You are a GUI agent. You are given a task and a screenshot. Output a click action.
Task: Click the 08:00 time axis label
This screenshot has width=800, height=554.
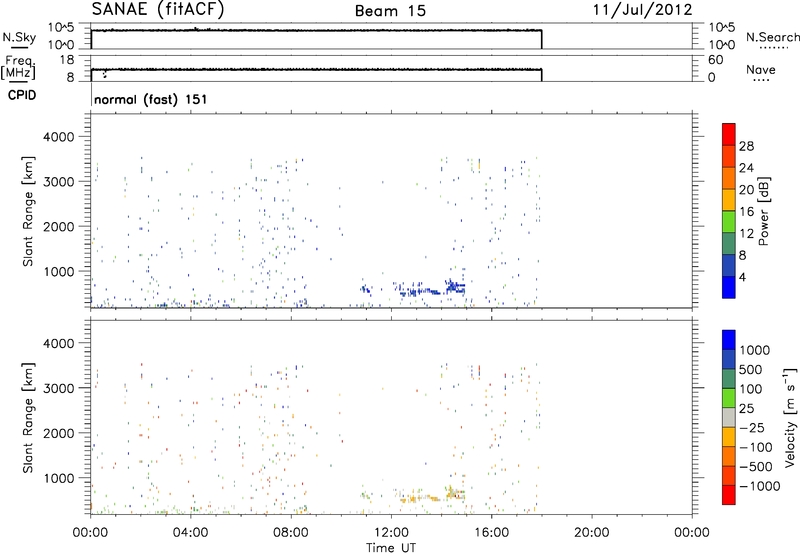click(x=291, y=533)
